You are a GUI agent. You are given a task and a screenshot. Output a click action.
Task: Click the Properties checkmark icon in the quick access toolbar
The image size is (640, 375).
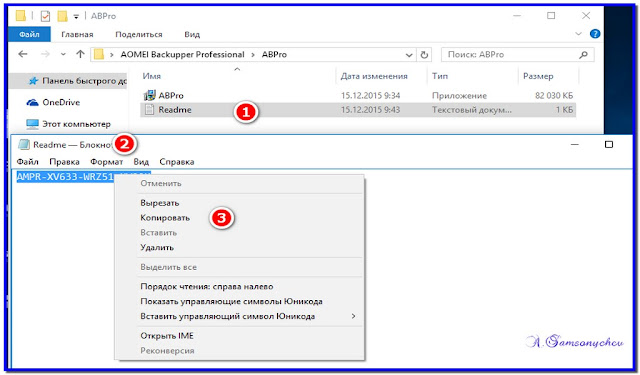click(x=45, y=16)
